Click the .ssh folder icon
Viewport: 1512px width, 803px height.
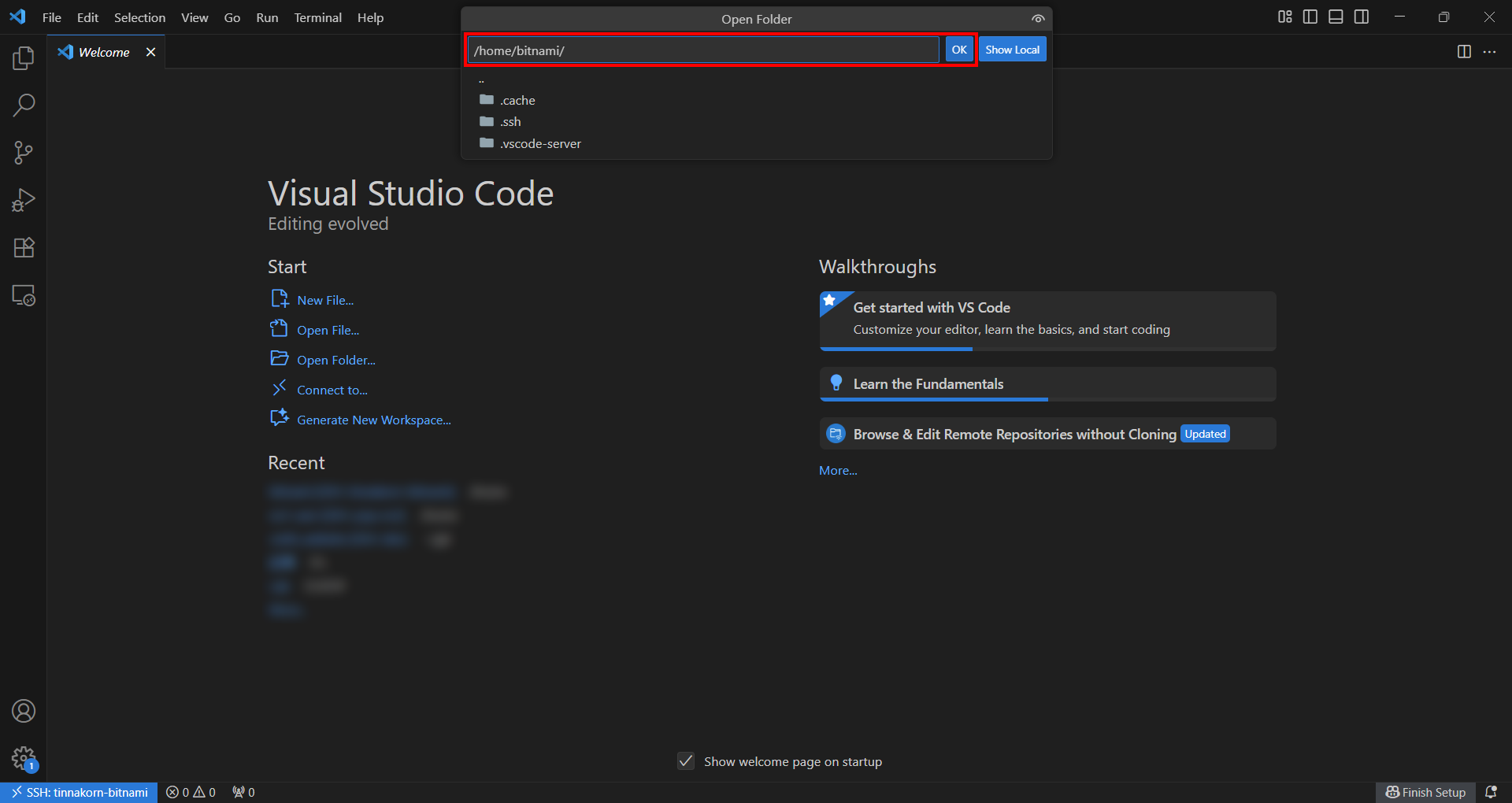[487, 121]
